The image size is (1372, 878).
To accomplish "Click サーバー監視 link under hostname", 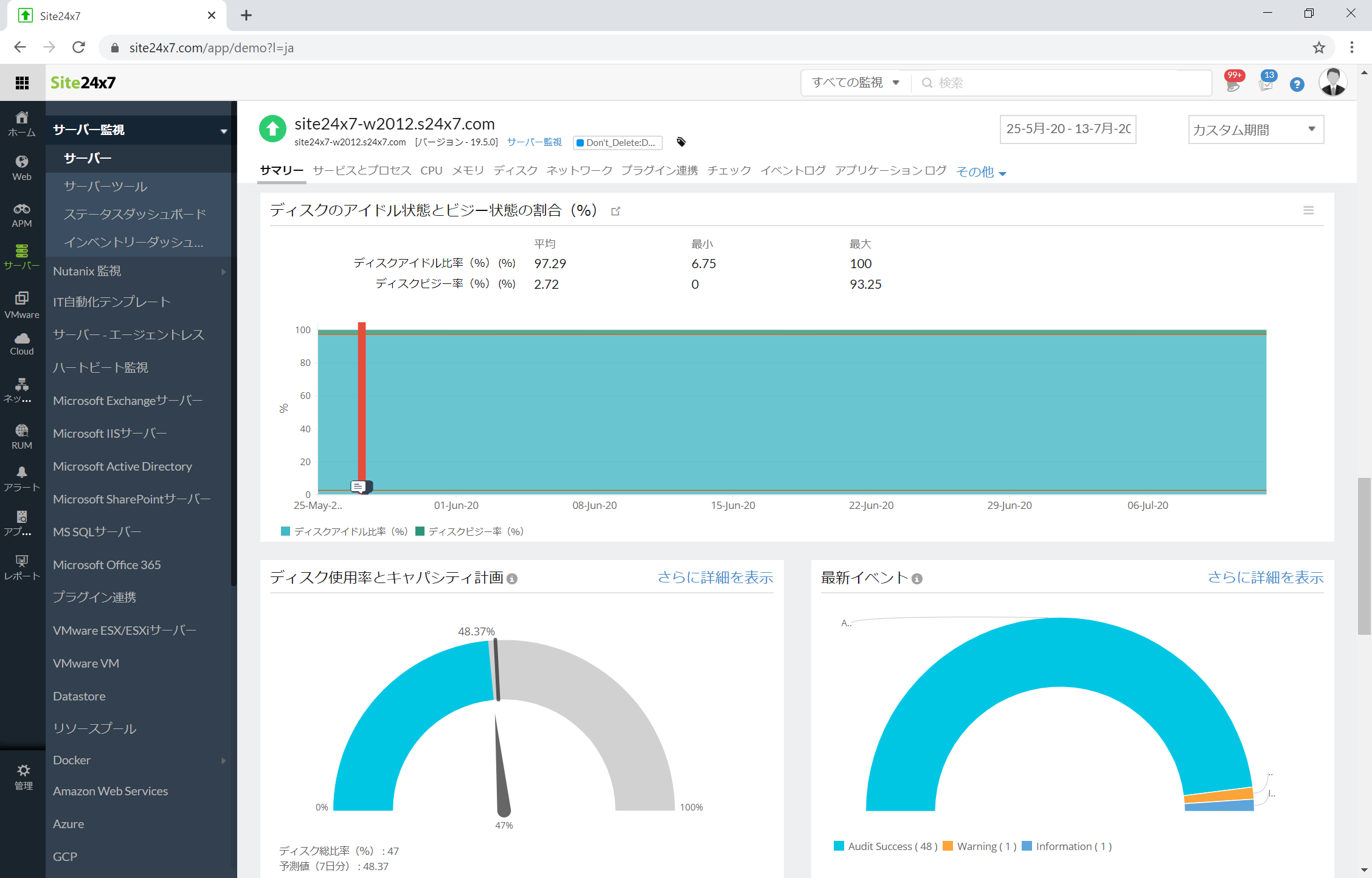I will (x=534, y=142).
